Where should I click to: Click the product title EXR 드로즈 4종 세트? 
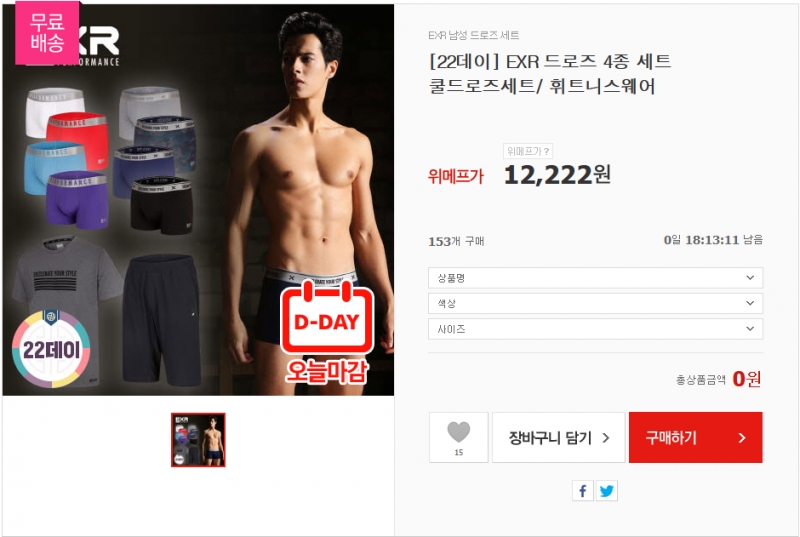point(549,74)
